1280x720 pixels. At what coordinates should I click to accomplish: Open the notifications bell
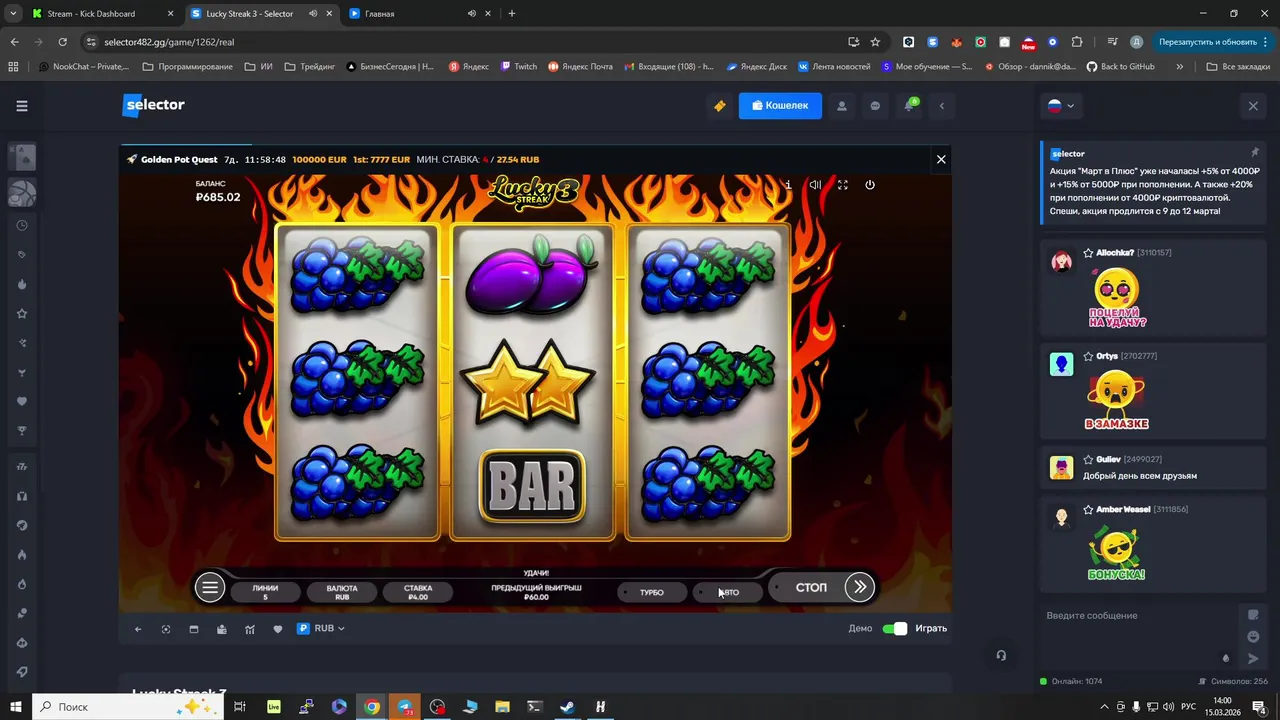pos(910,105)
